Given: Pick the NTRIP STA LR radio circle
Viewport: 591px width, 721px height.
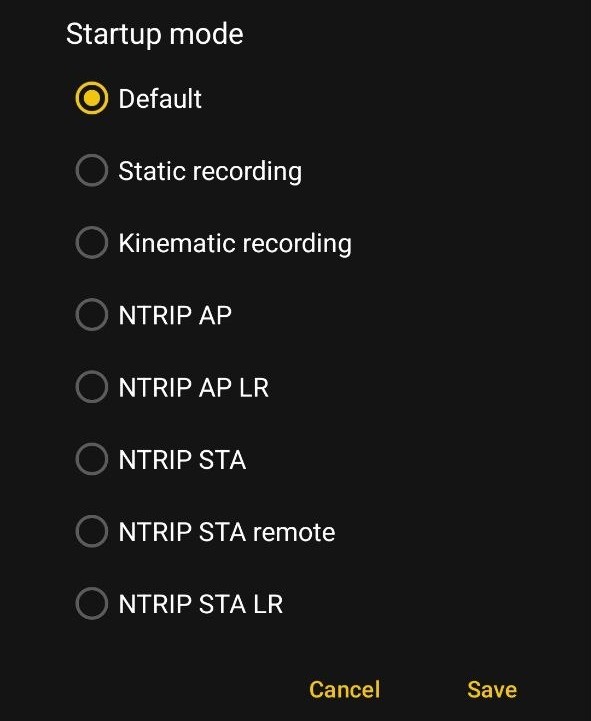Looking at the screenshot, I should 92,604.
